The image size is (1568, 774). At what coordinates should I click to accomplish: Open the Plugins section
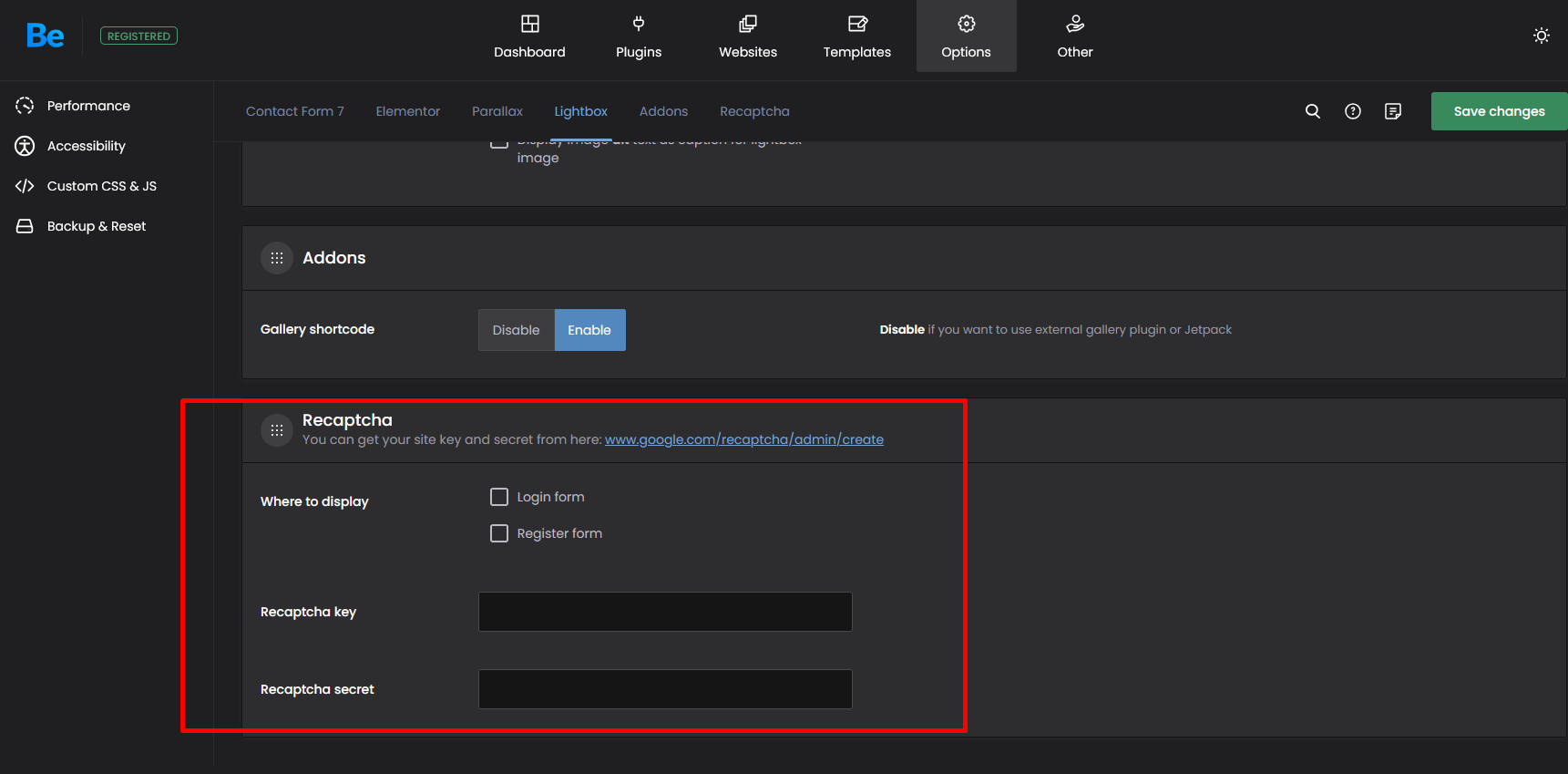click(638, 36)
